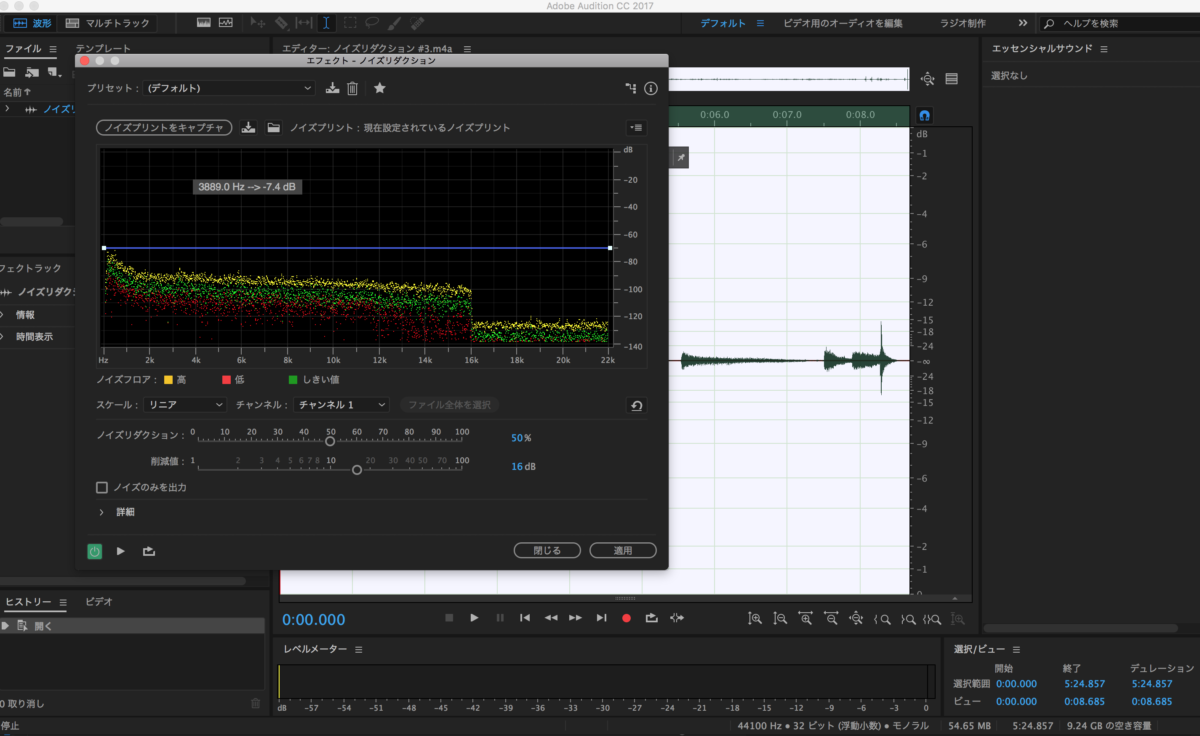The image size is (1200, 736).
Task: Expand the 情報 row
Action: coord(3,314)
